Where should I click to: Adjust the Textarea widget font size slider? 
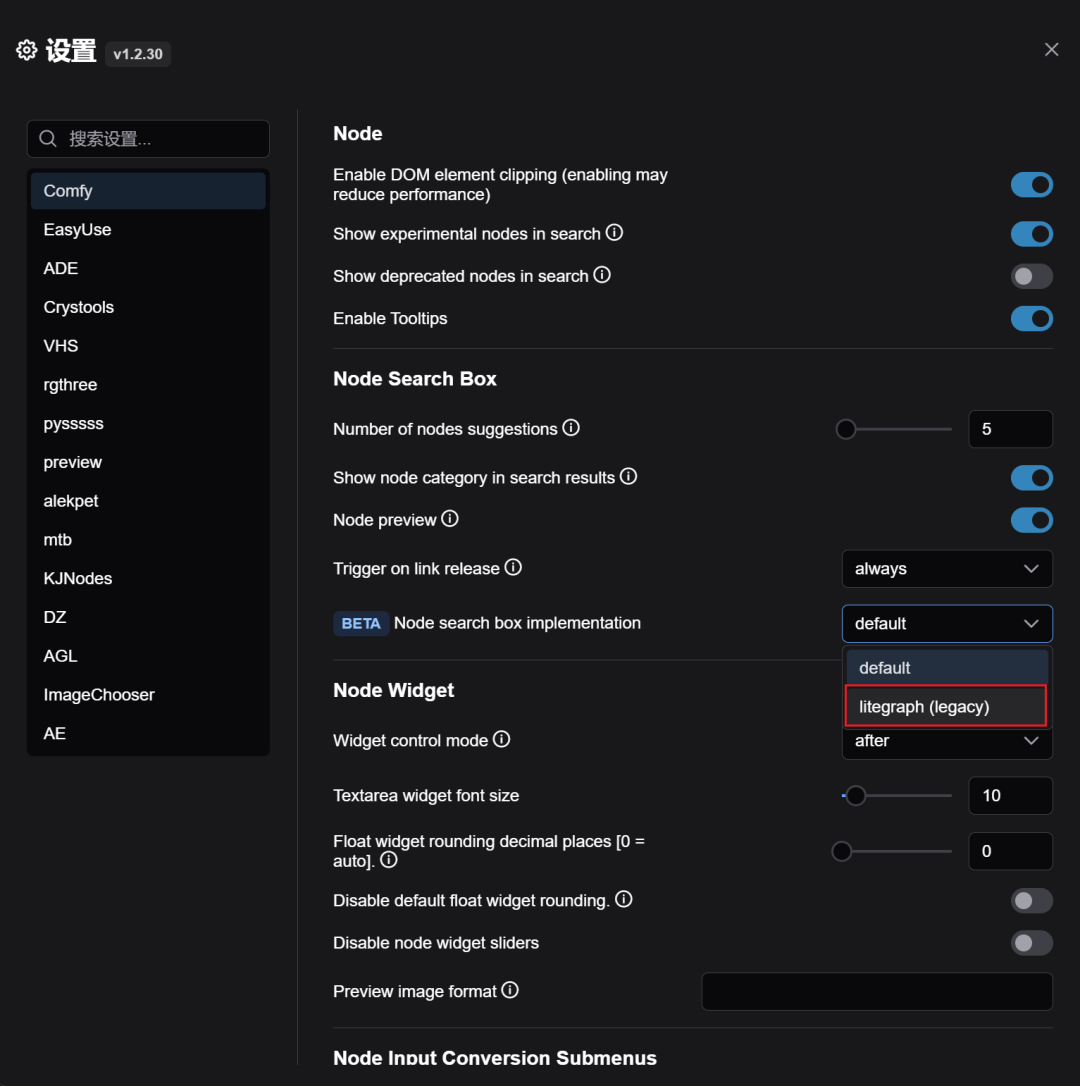[x=856, y=796]
